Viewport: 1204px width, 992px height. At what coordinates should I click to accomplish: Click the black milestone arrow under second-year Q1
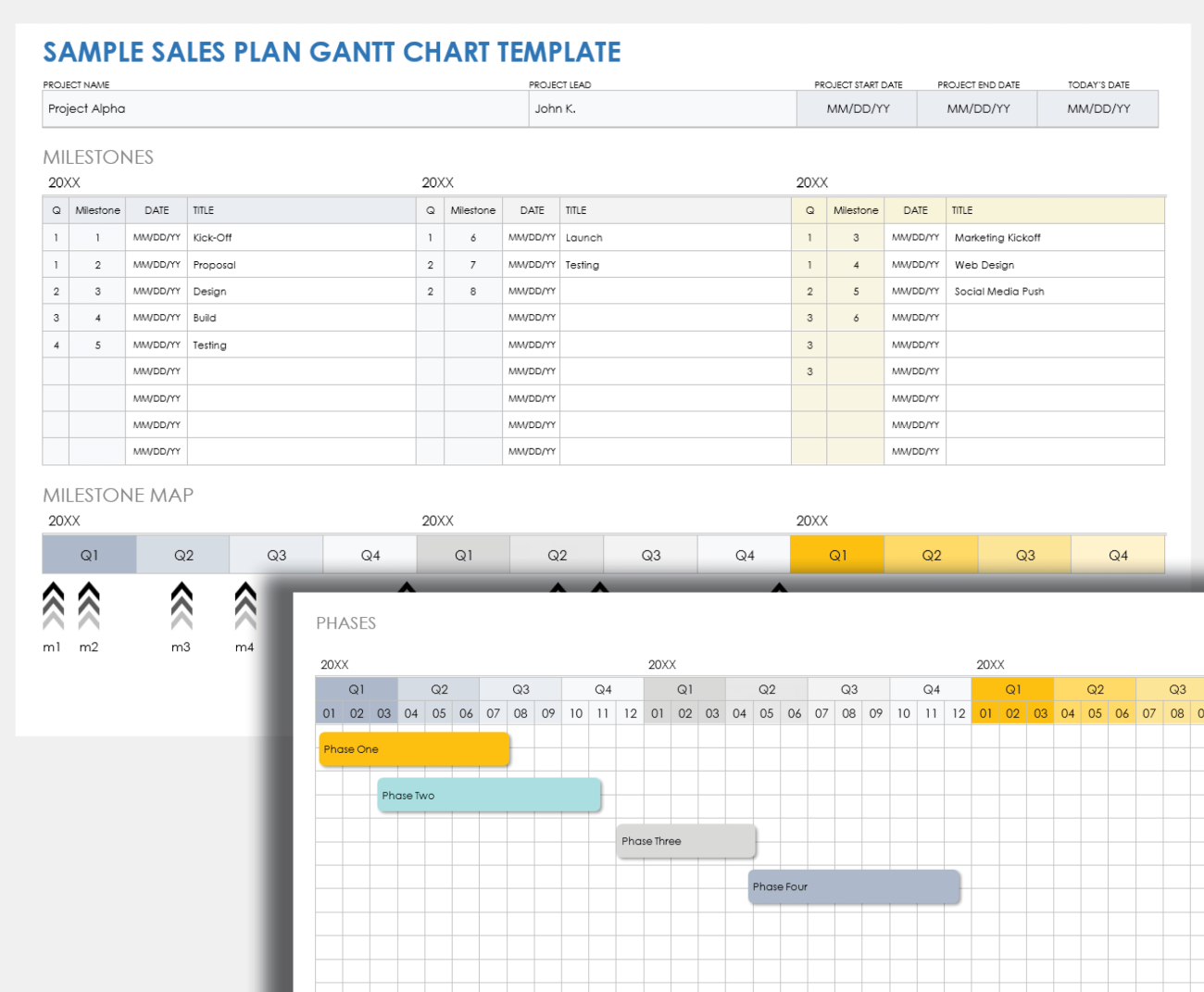tap(408, 587)
